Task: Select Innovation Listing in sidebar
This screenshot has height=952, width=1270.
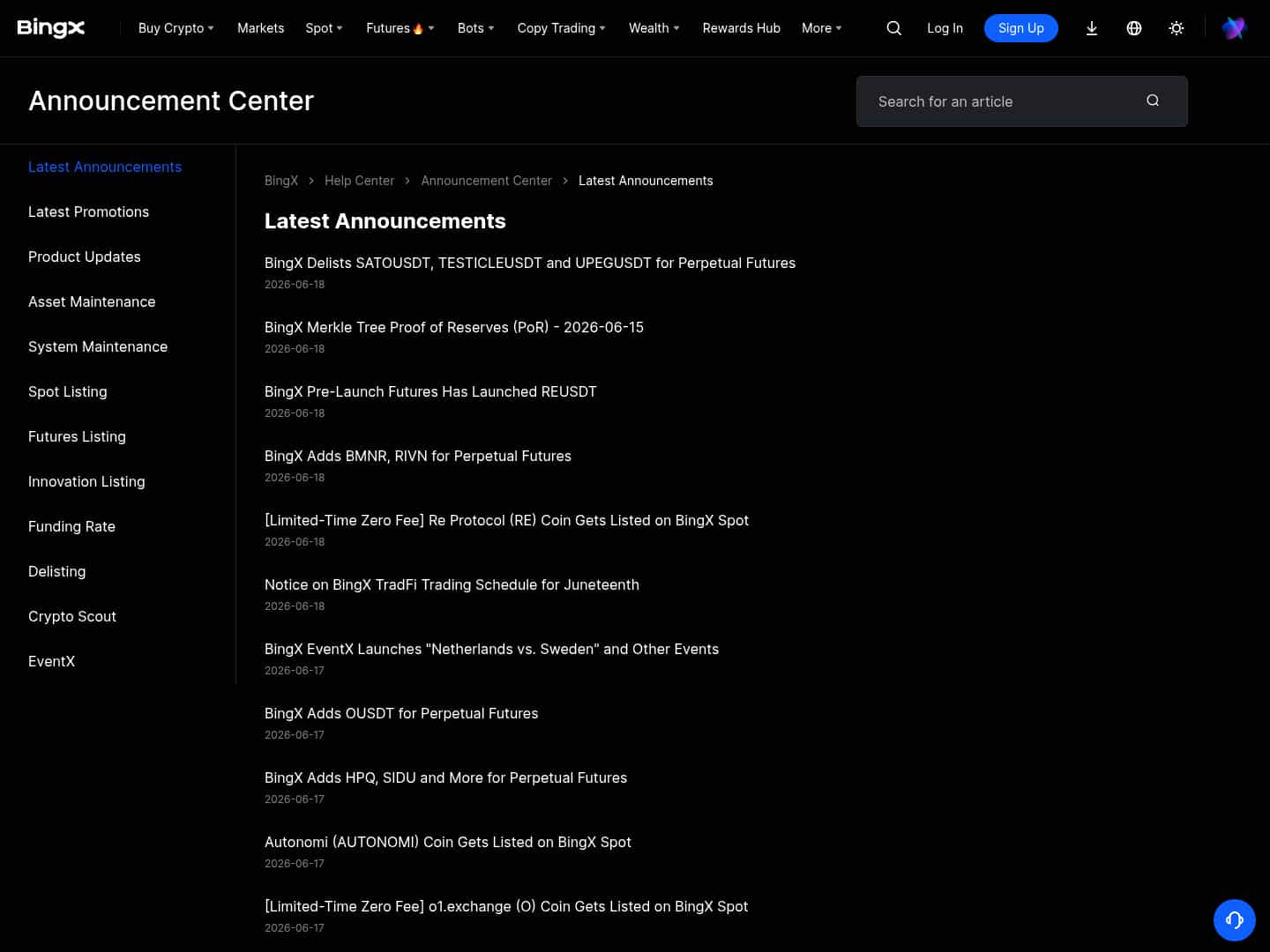Action: pyautogui.click(x=86, y=481)
